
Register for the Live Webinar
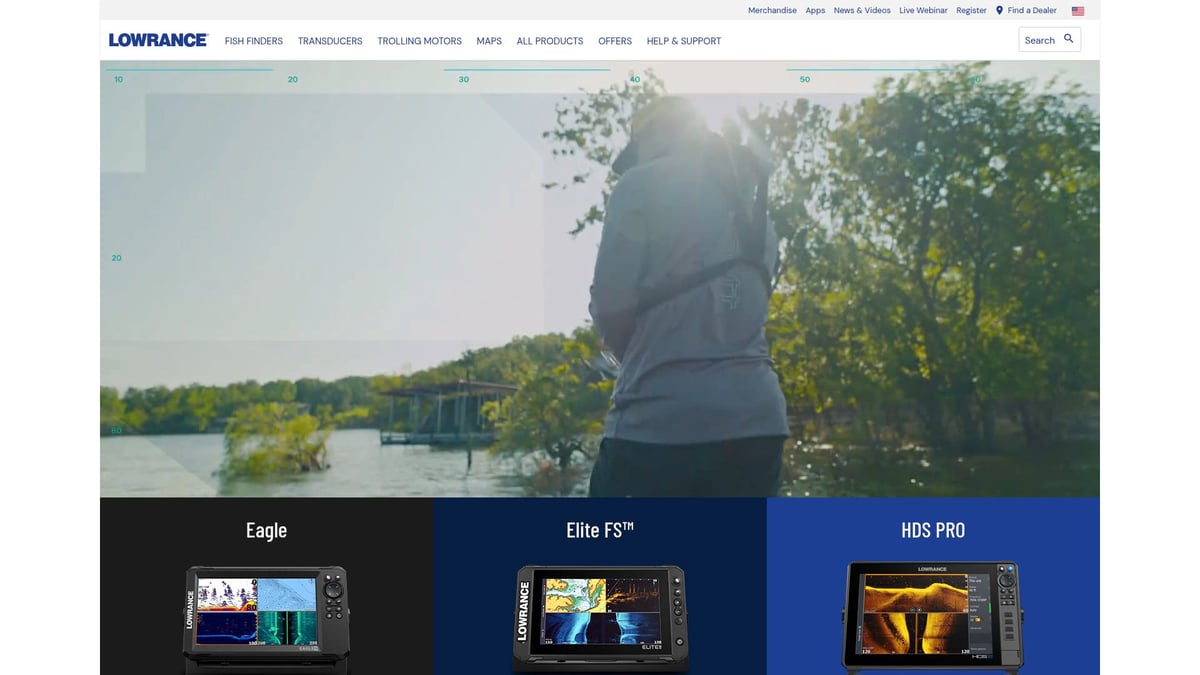923,10
